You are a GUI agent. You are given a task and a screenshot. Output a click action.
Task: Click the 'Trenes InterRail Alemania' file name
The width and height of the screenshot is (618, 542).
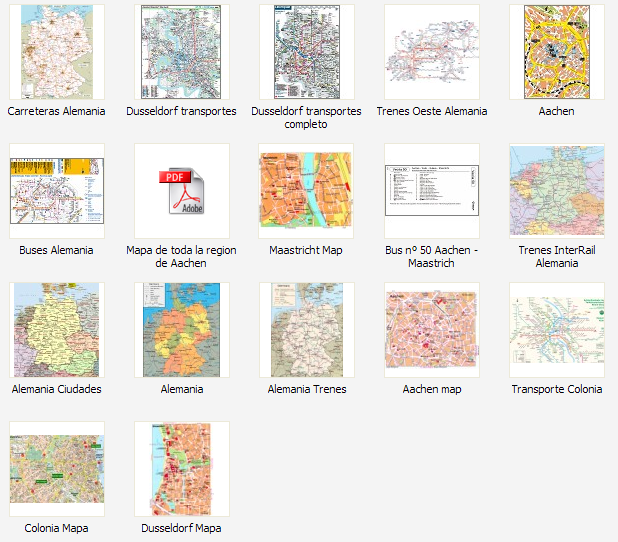pos(556,257)
